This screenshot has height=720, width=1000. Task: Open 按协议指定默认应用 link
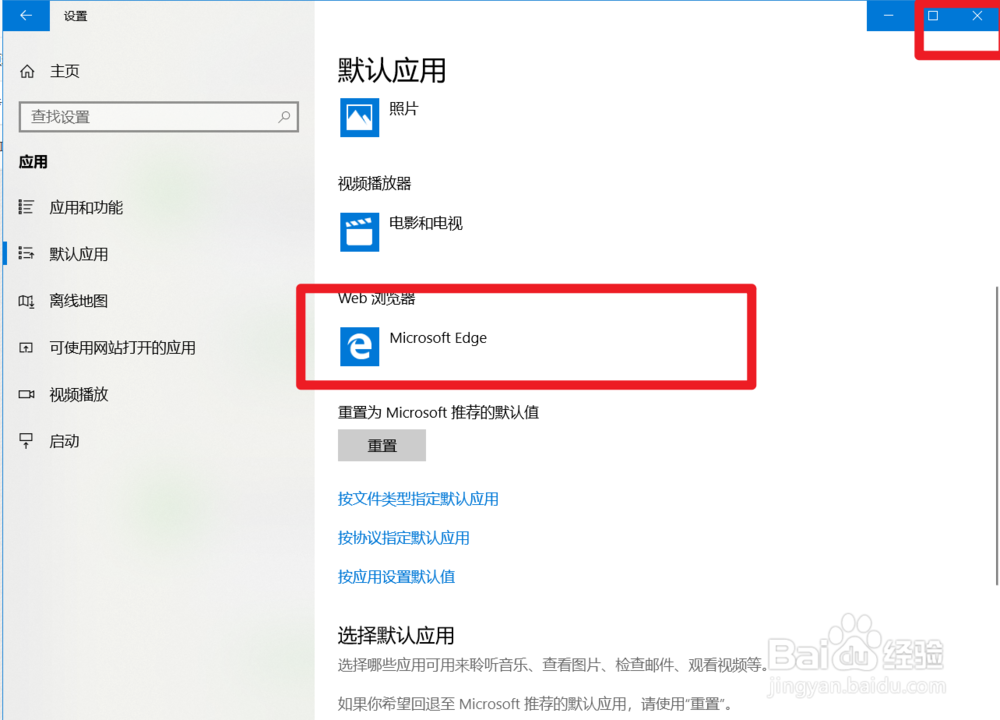[x=404, y=538]
